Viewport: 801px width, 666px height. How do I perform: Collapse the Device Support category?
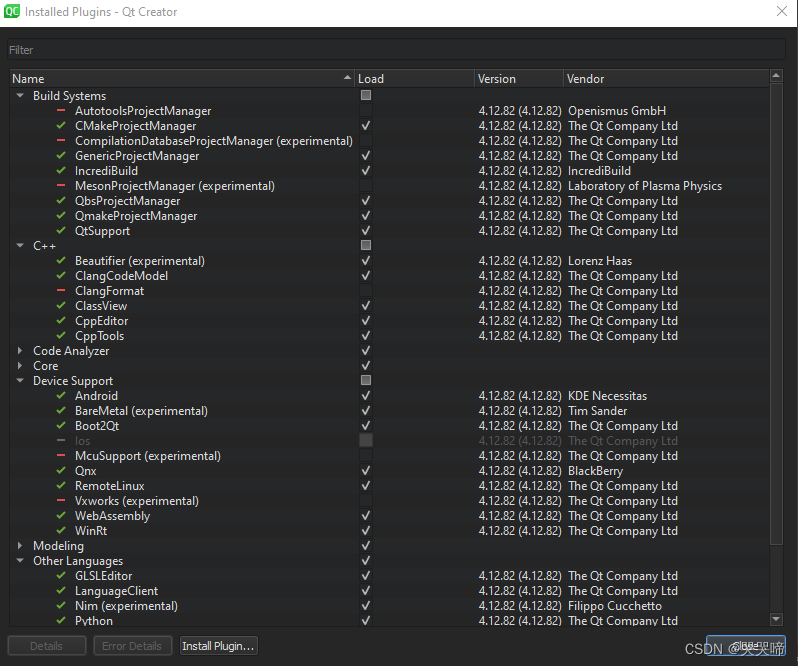(x=20, y=380)
